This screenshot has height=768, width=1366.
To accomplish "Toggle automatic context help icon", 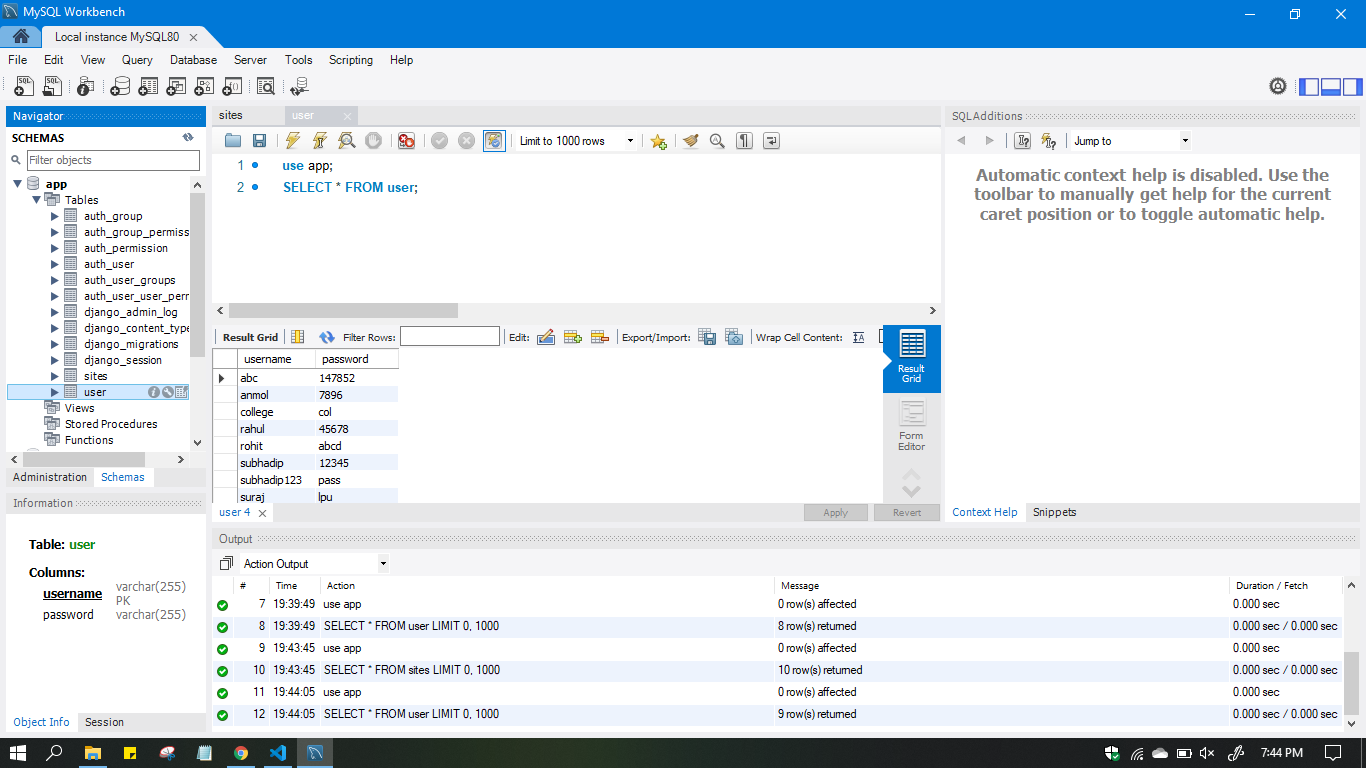I will click(x=1049, y=141).
